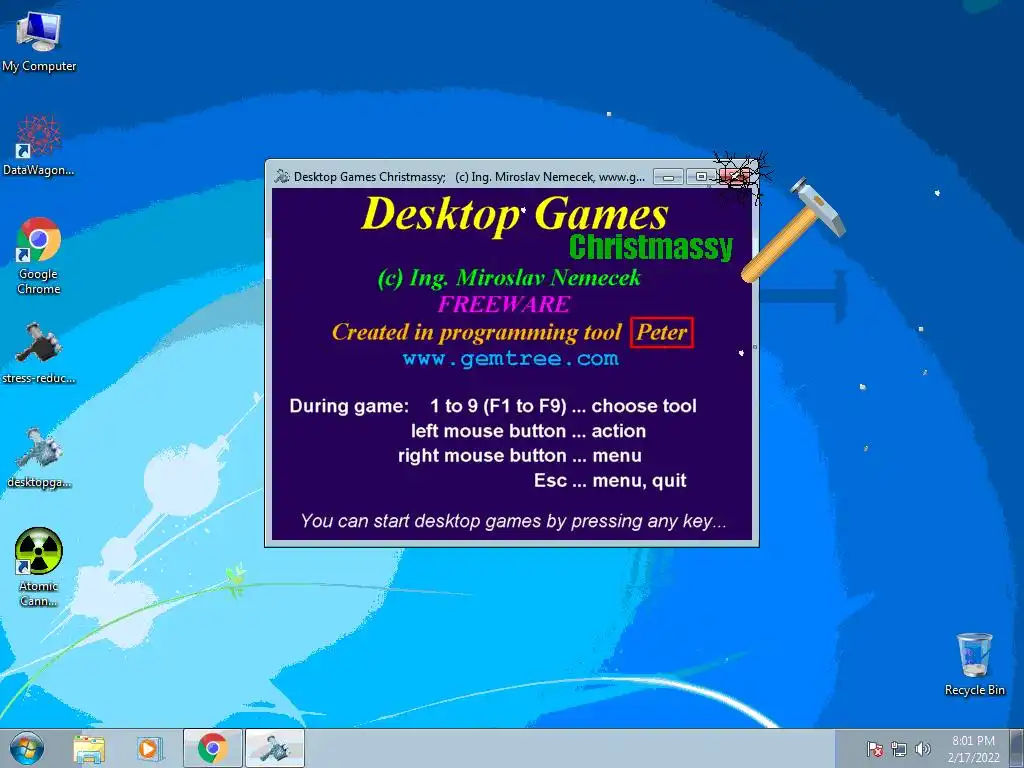Viewport: 1024px width, 768px height.
Task: Click the Show Desktop strip beside clock
Action: tap(1019, 748)
